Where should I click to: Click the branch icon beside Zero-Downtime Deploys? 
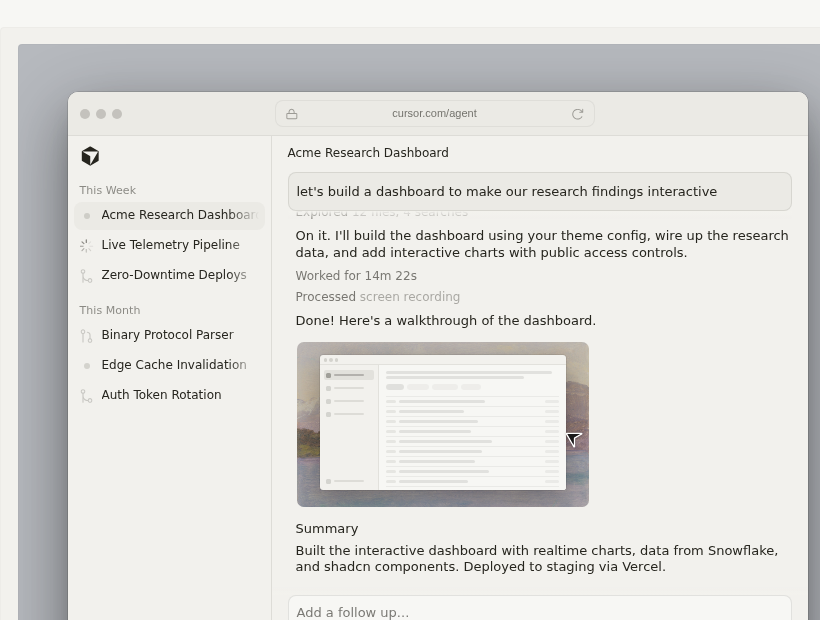coord(86,275)
